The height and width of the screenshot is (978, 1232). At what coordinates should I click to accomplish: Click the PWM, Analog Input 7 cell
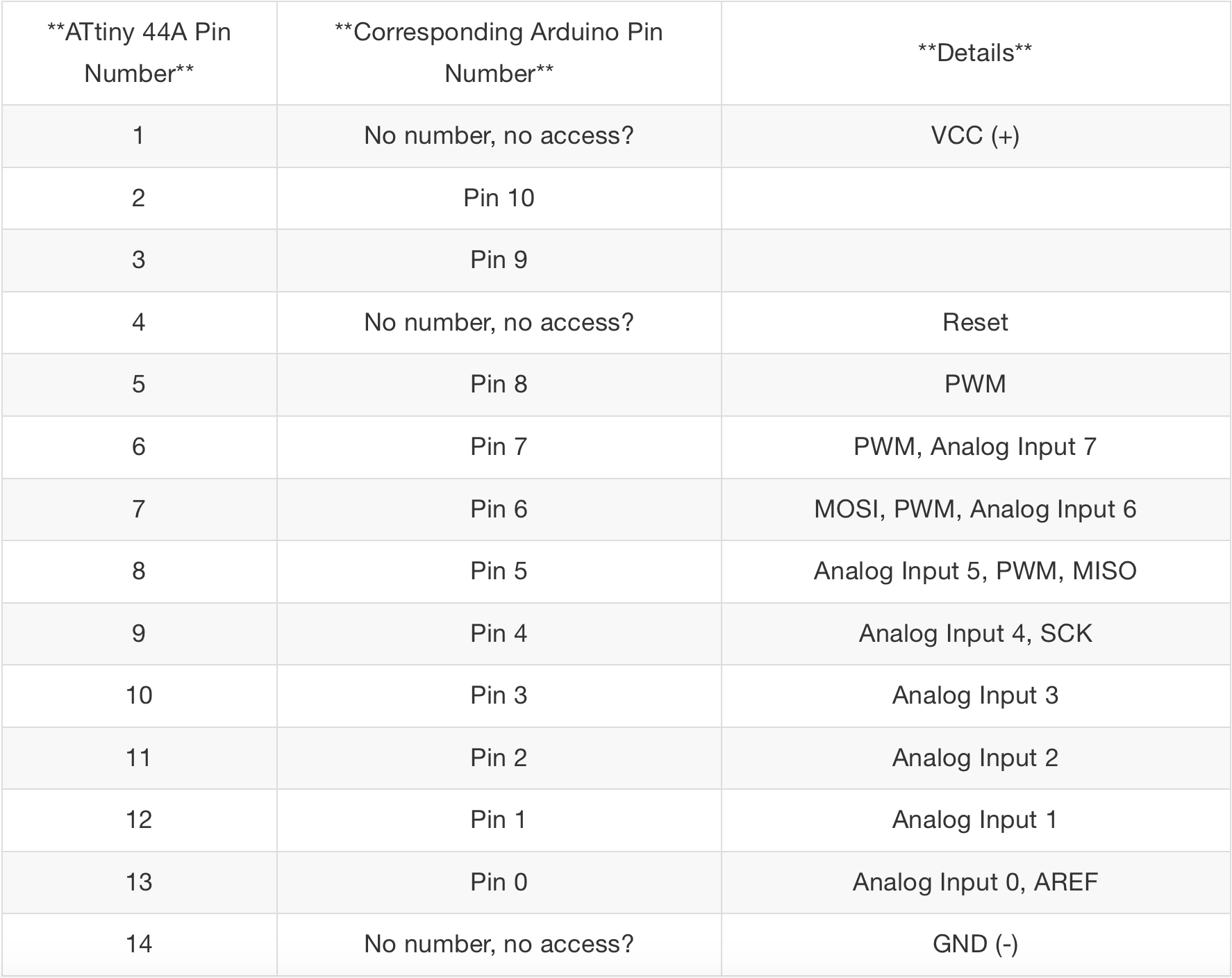[975, 447]
